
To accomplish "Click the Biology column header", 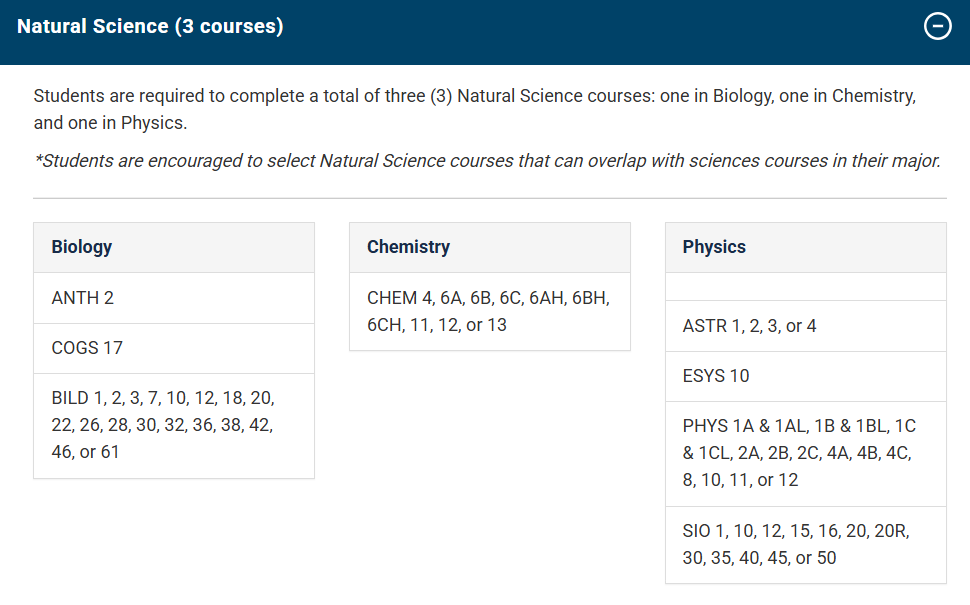I will 82,247.
